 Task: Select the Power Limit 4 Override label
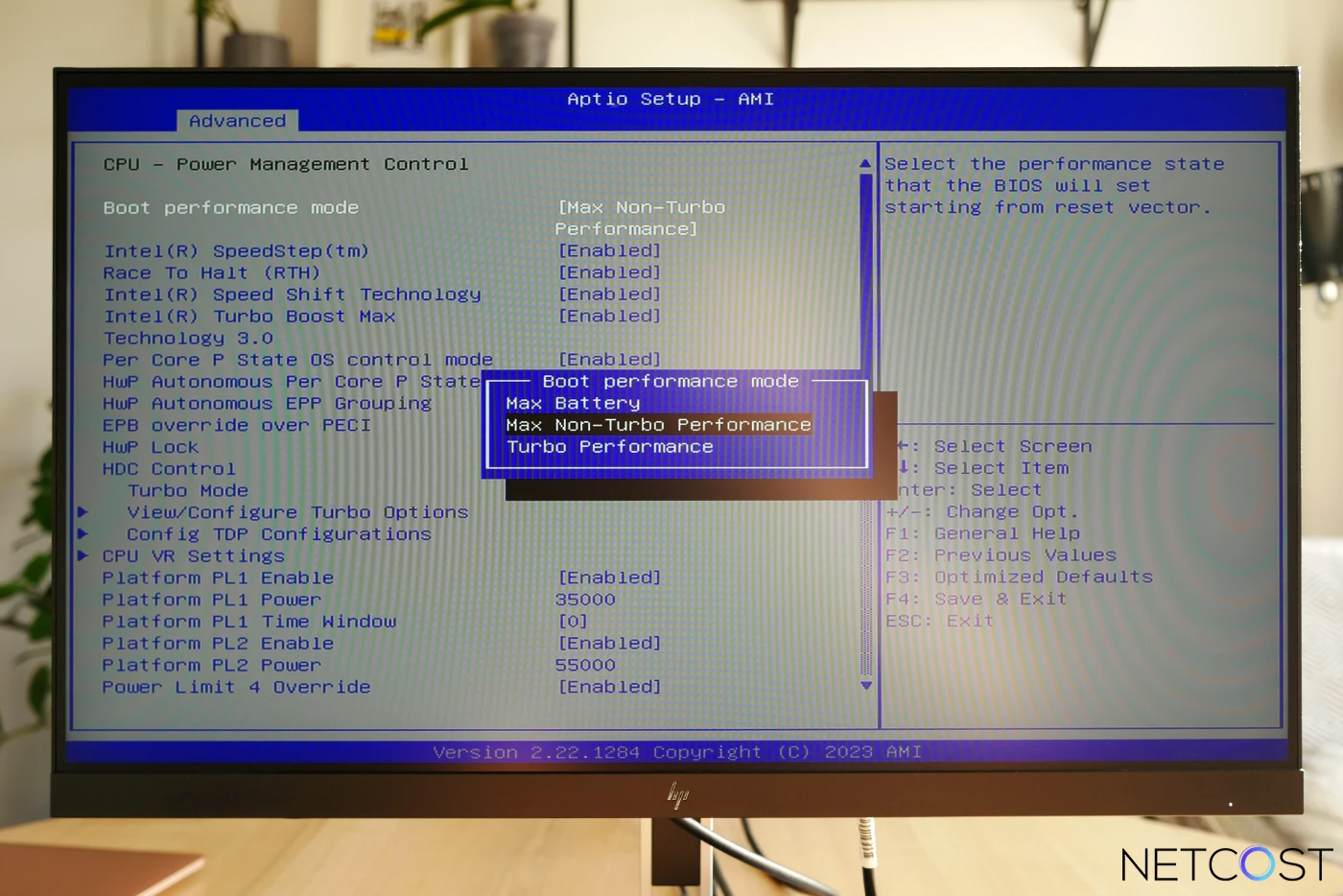(x=236, y=688)
